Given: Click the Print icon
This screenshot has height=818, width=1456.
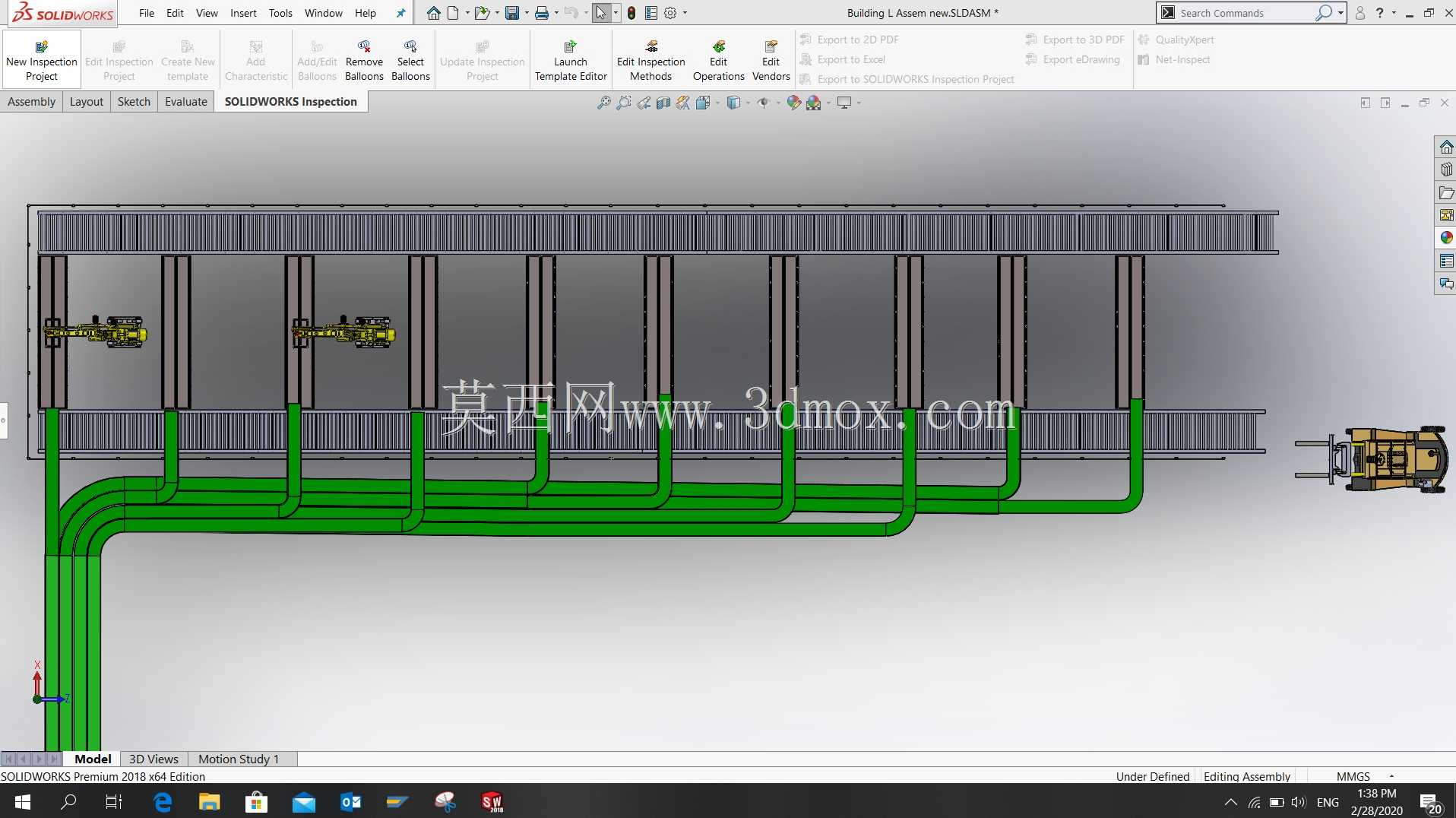Looking at the screenshot, I should click(x=542, y=13).
